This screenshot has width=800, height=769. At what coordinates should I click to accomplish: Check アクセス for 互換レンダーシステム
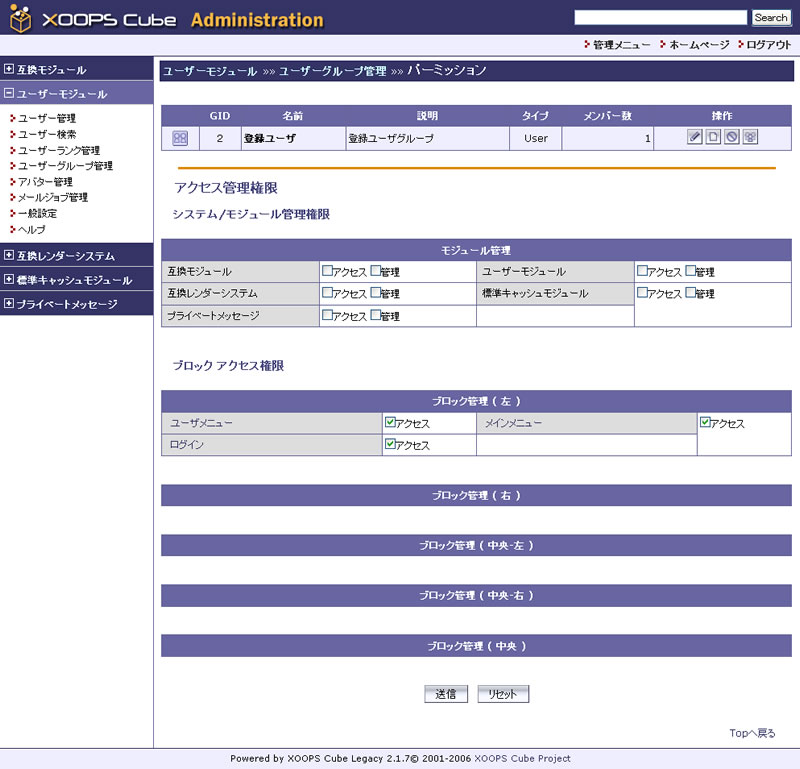[327, 292]
